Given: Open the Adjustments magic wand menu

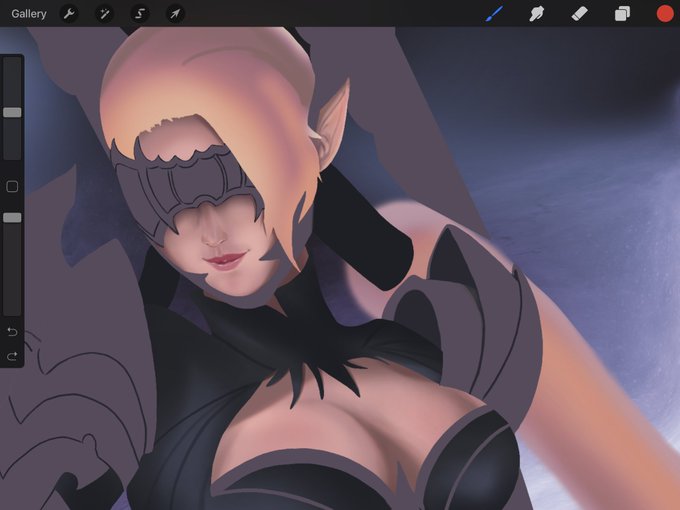Looking at the screenshot, I should click(105, 14).
